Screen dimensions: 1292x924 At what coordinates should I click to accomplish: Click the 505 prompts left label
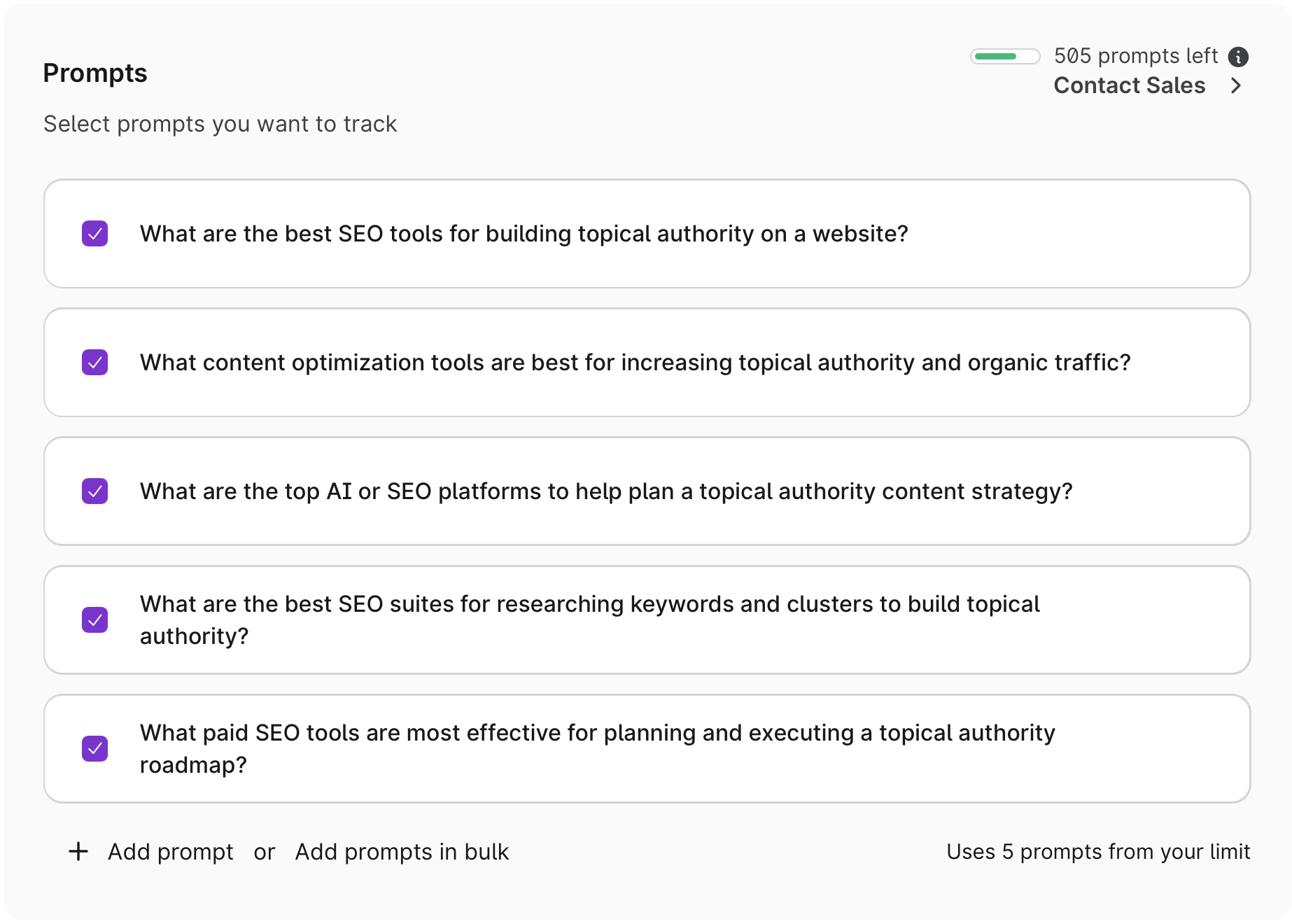click(x=1135, y=56)
